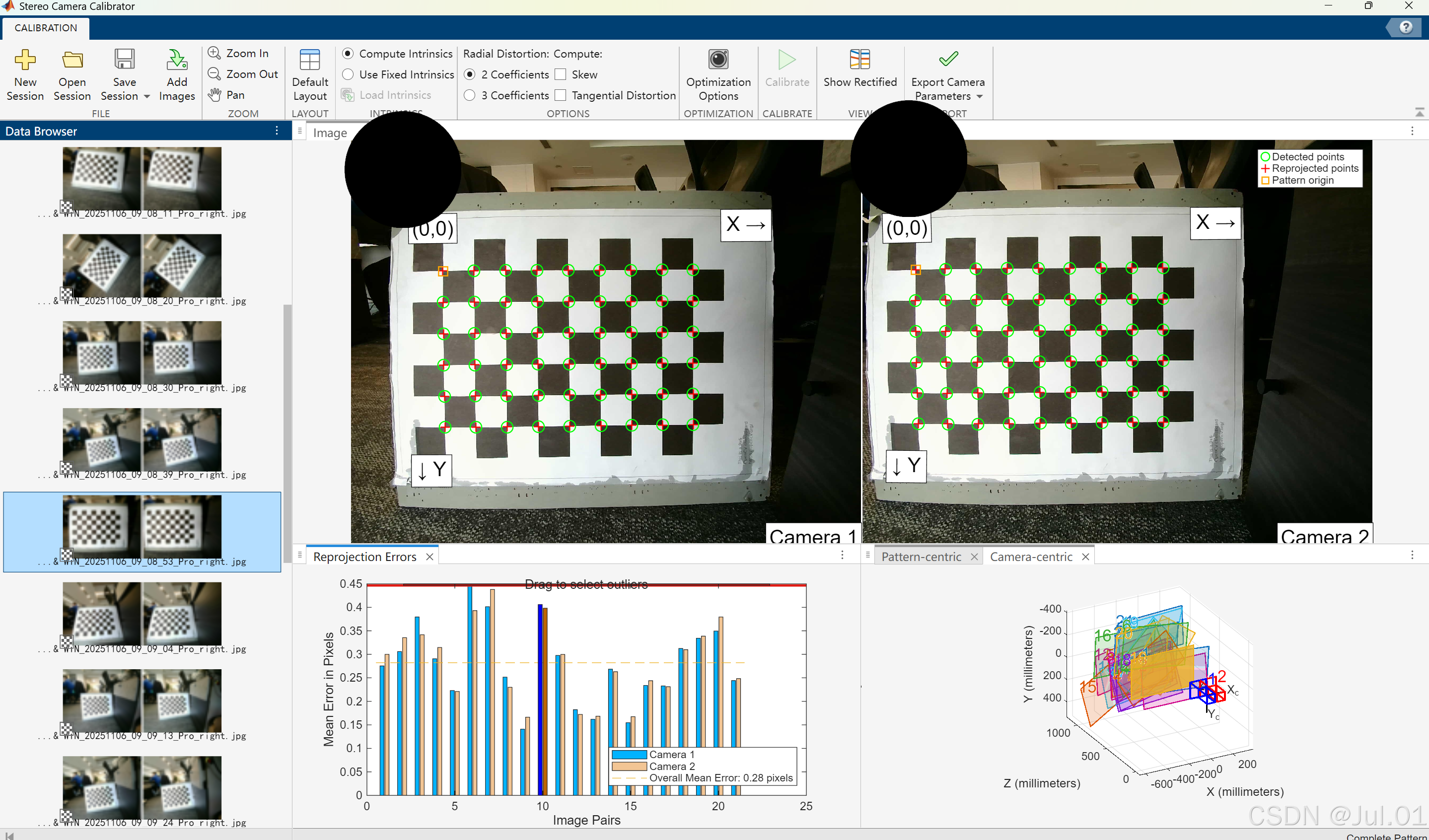The height and width of the screenshot is (840, 1429).
Task: Open a saved session via Open Session
Action: [72, 60]
